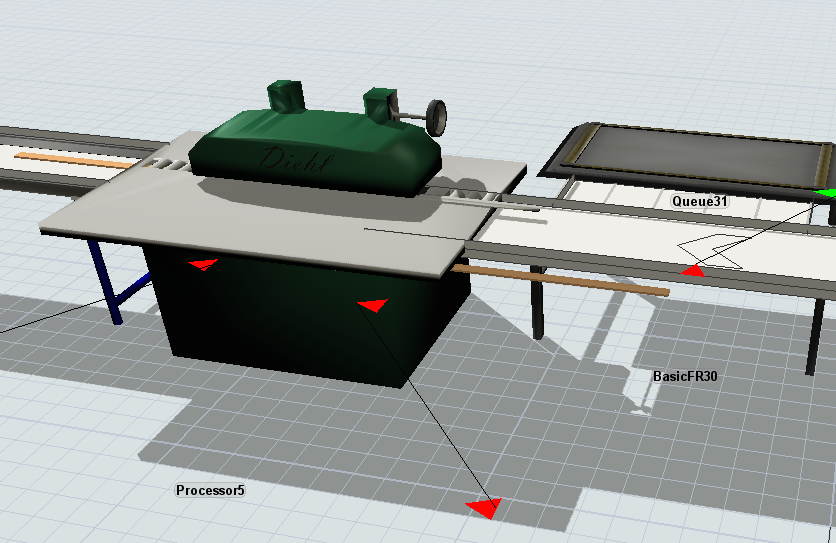This screenshot has width=836, height=543.
Task: Select the Processor5 label text
Action: click(210, 490)
